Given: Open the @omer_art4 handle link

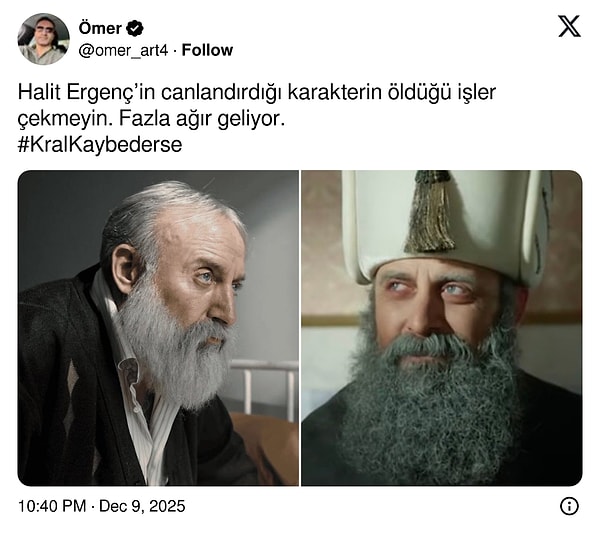Looking at the screenshot, I should click(123, 50).
